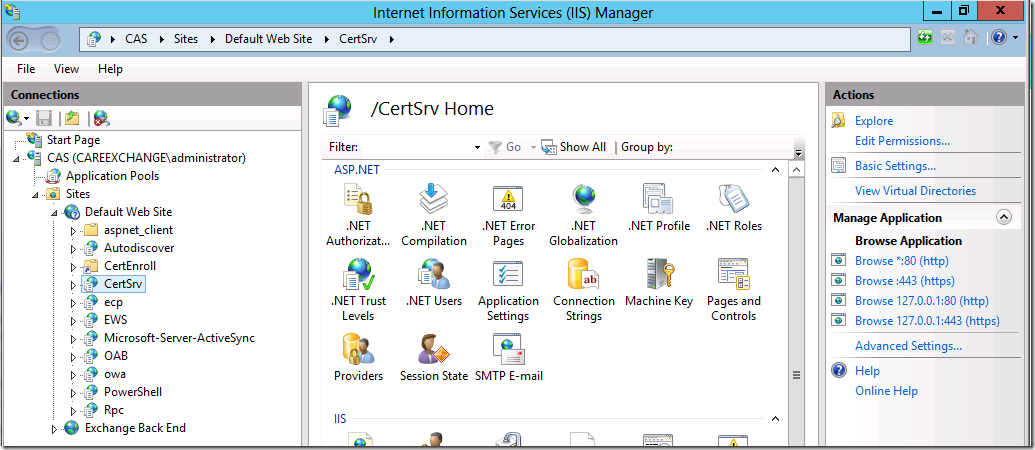
Task: Click the Forward navigation arrow button
Action: (50, 40)
